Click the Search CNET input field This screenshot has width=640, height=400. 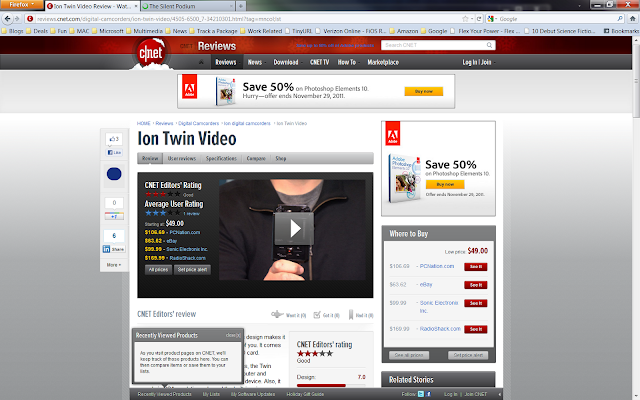coord(433,45)
